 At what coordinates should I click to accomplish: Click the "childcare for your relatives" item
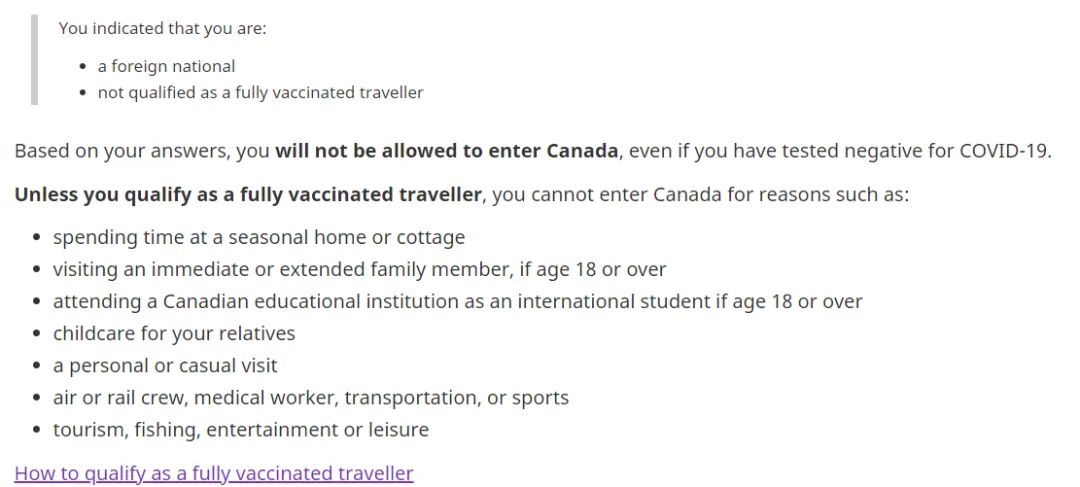pos(174,333)
